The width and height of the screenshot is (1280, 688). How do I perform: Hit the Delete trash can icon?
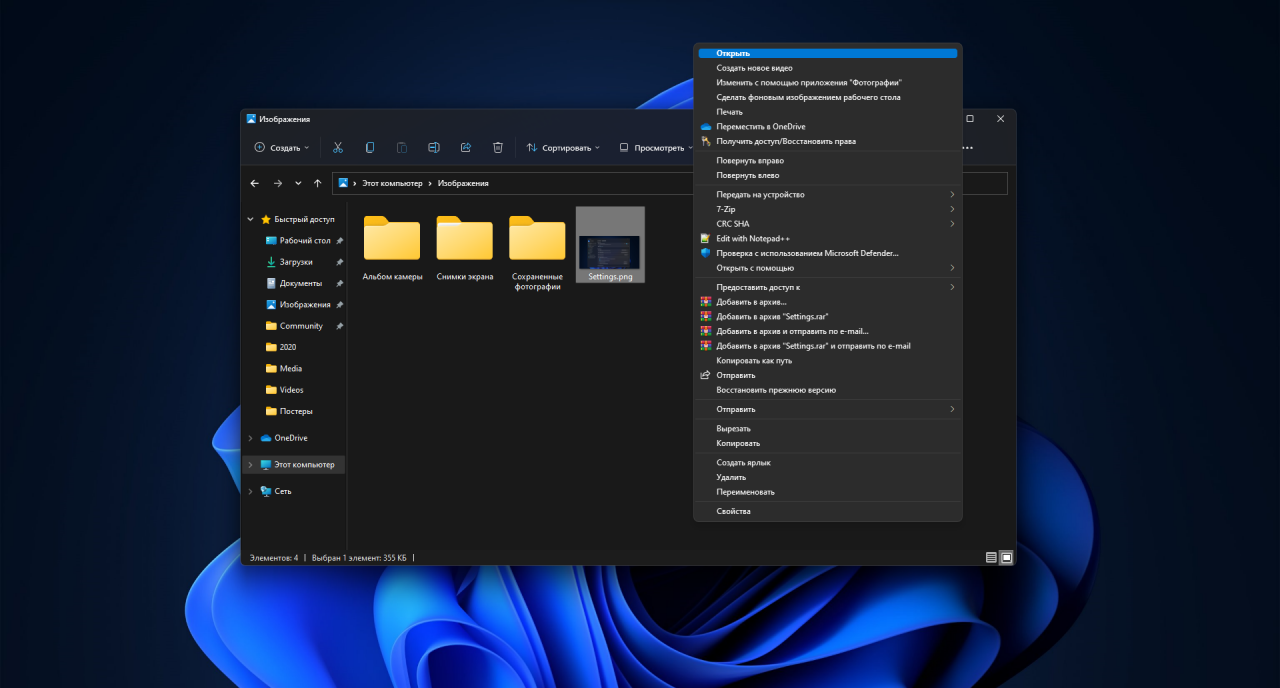point(498,147)
